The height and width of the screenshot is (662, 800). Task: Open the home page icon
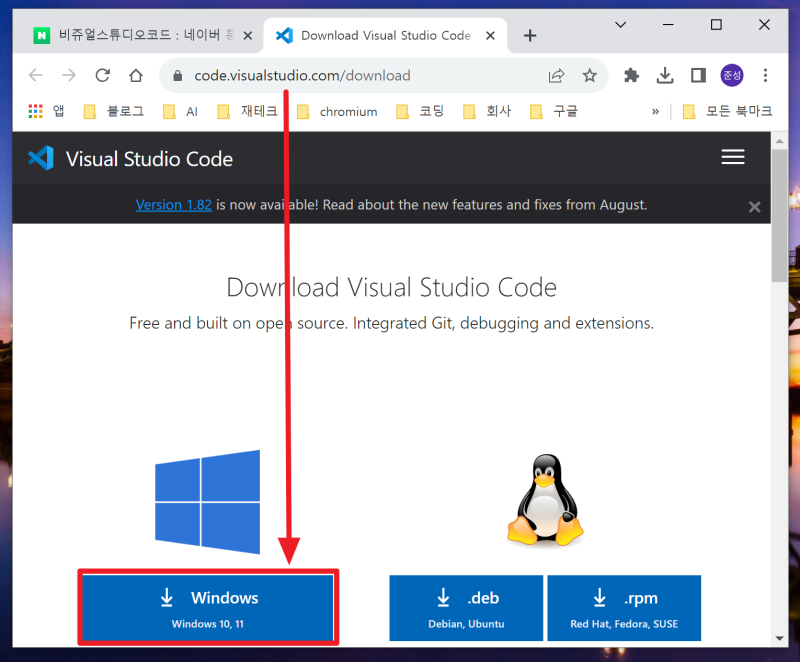click(136, 75)
